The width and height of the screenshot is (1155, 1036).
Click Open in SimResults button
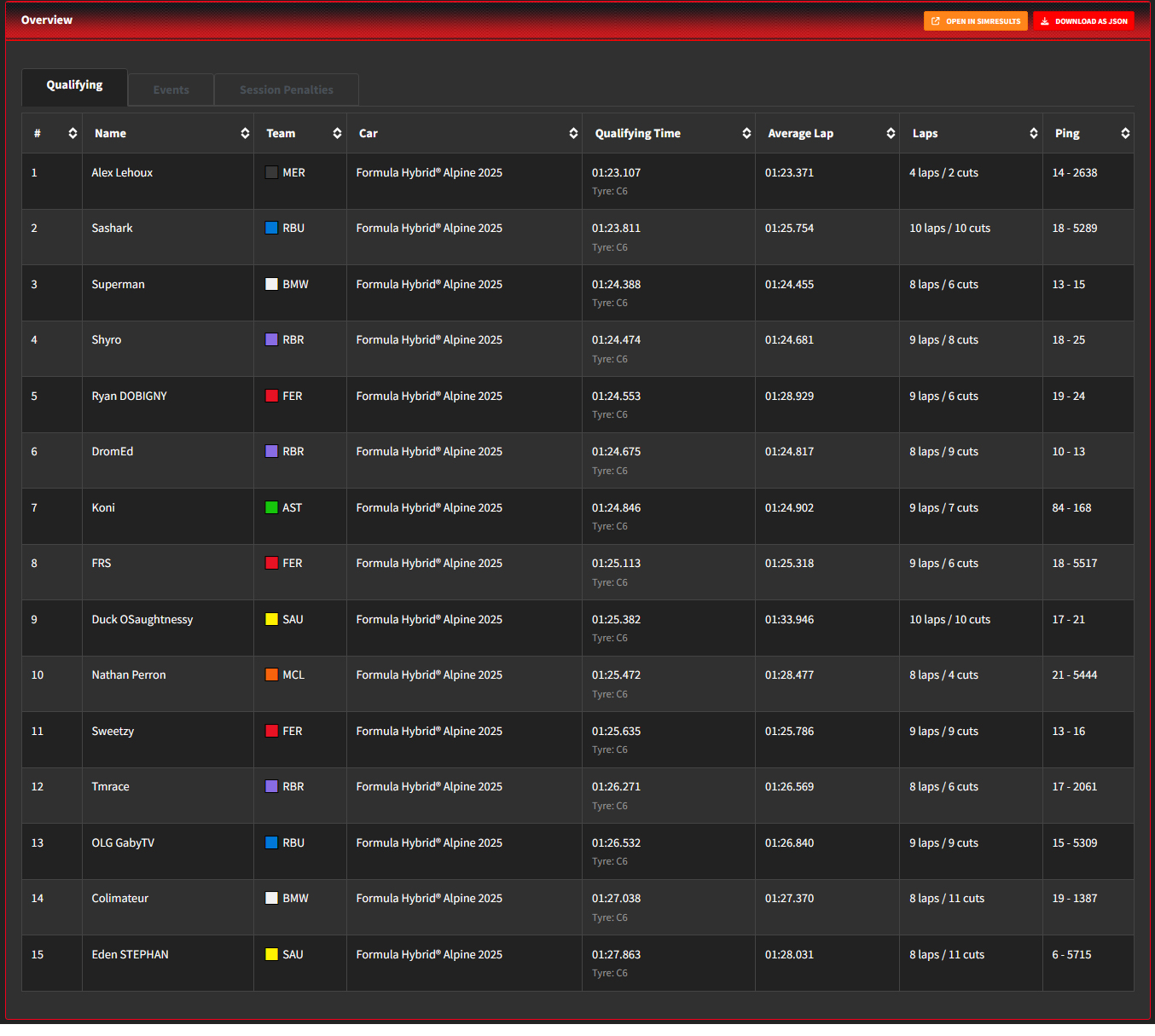975,21
